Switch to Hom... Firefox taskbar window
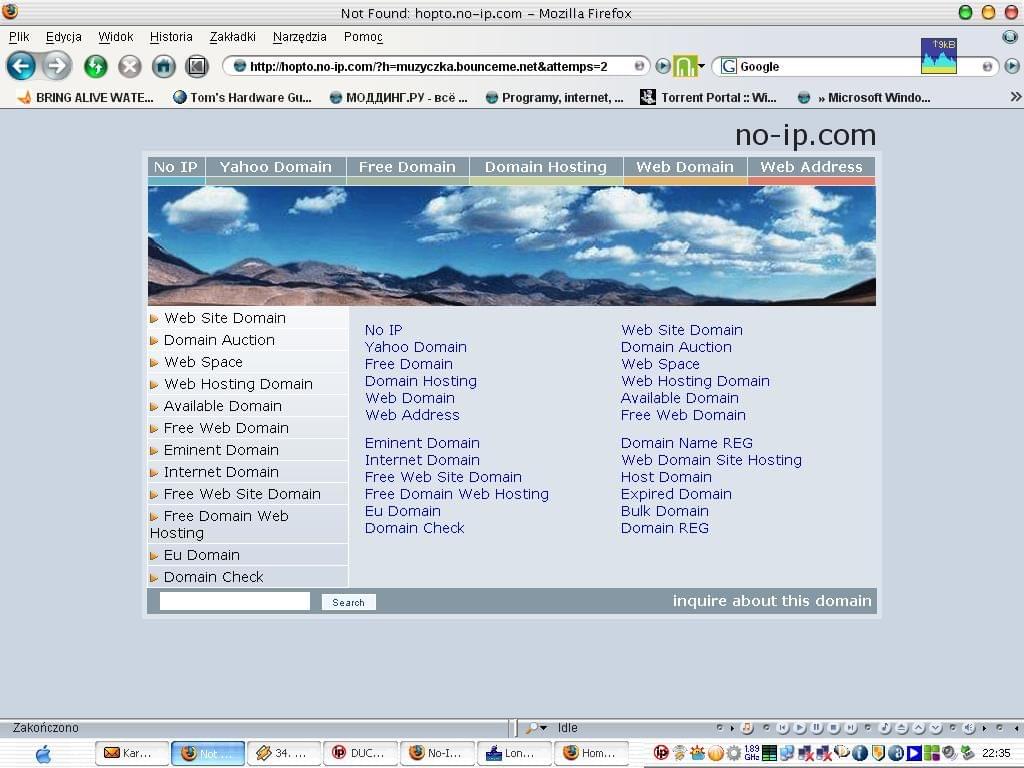 (591, 753)
